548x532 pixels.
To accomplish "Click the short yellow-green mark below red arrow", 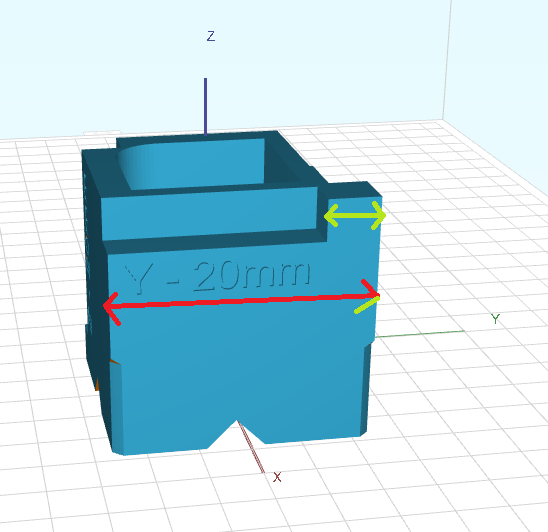I will (367, 305).
